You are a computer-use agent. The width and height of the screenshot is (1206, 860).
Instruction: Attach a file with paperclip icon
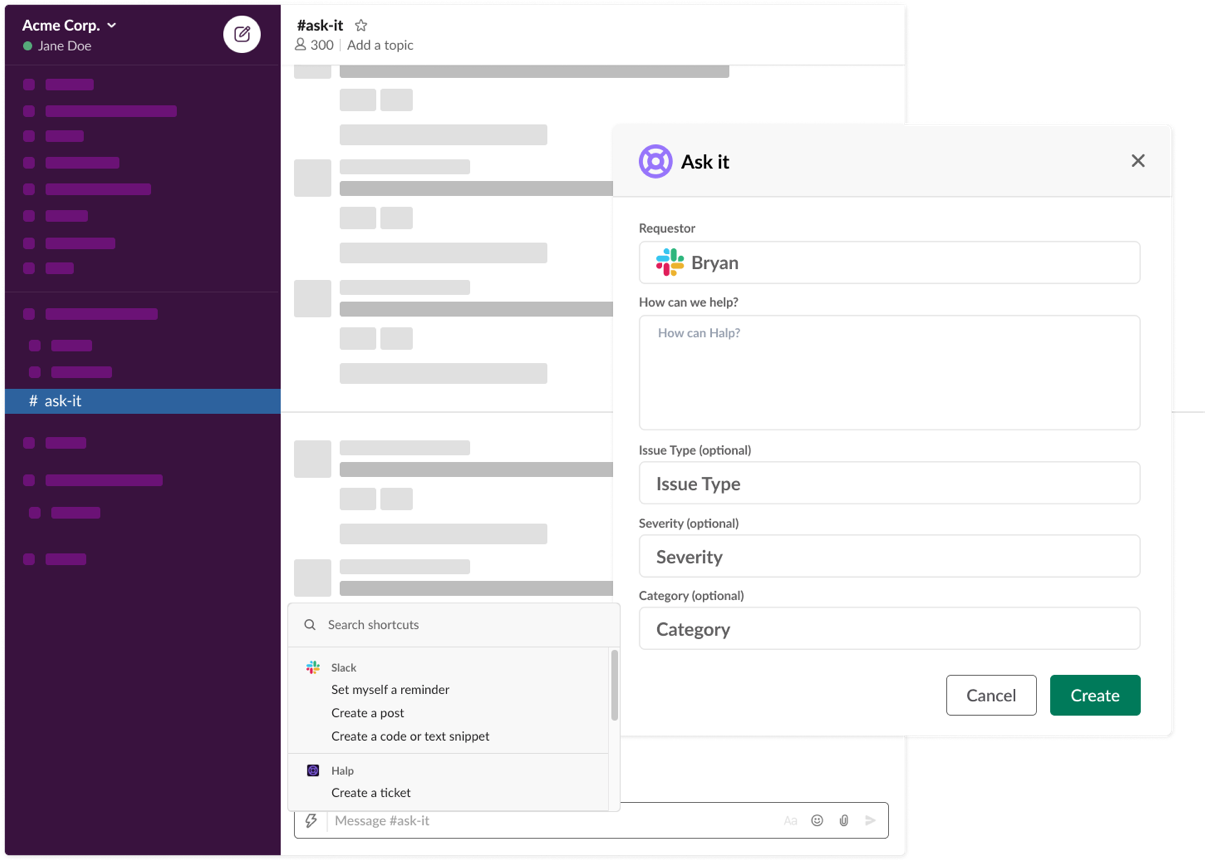tap(844, 821)
